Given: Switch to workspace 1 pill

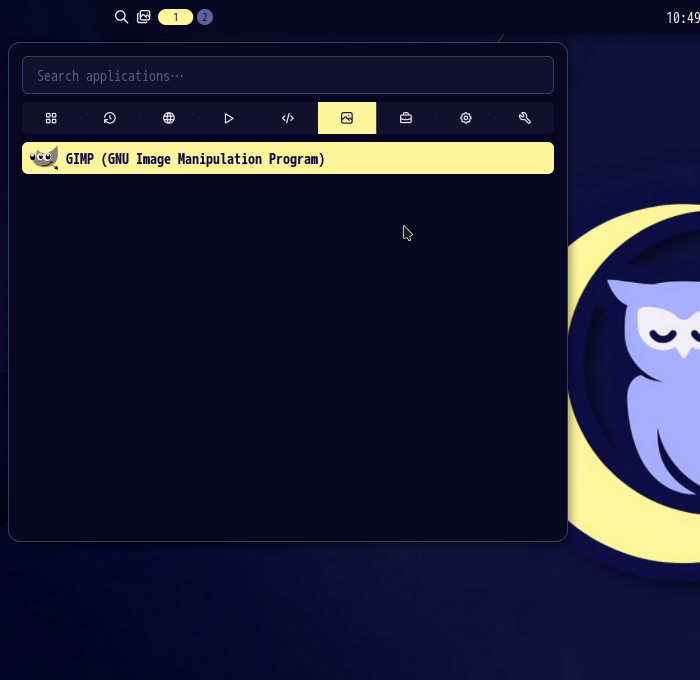Looking at the screenshot, I should tap(175, 17).
